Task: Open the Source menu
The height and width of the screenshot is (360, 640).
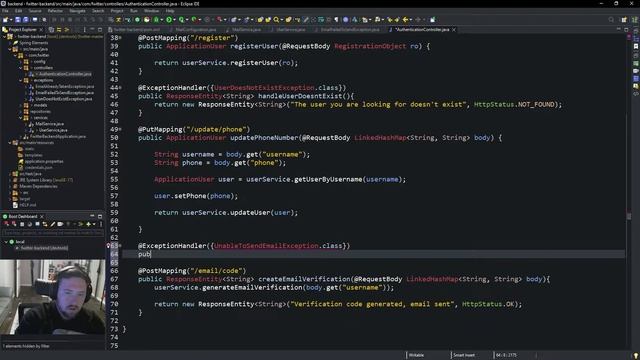Action: tap(35, 11)
